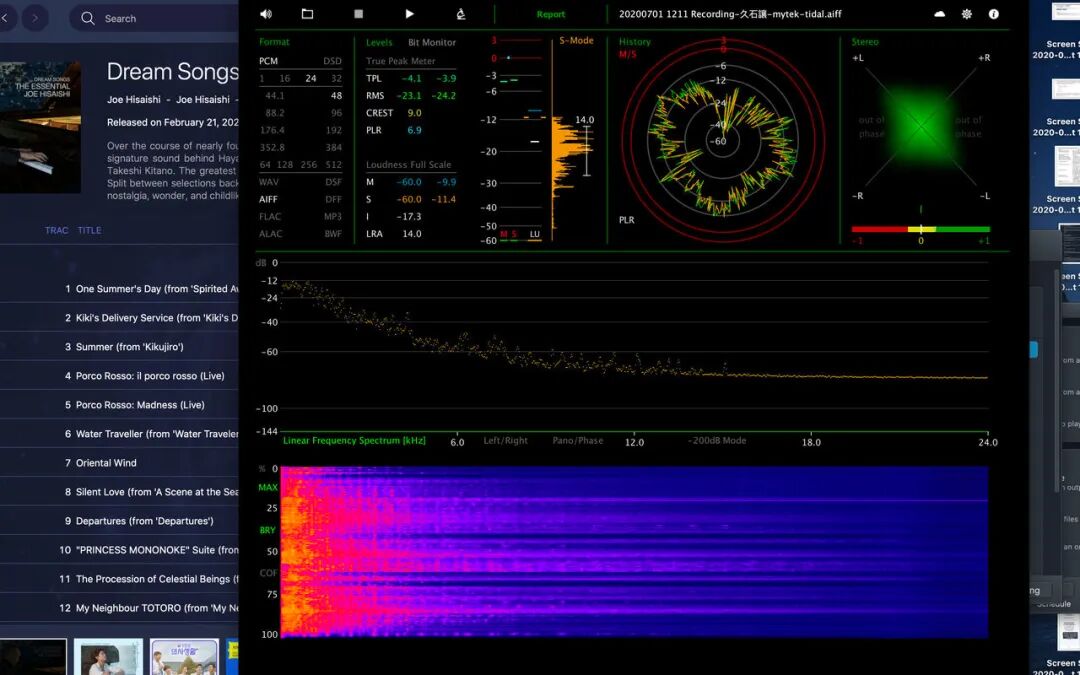Toggle the Left/Right spectrum mode
The height and width of the screenshot is (675, 1080).
click(505, 441)
